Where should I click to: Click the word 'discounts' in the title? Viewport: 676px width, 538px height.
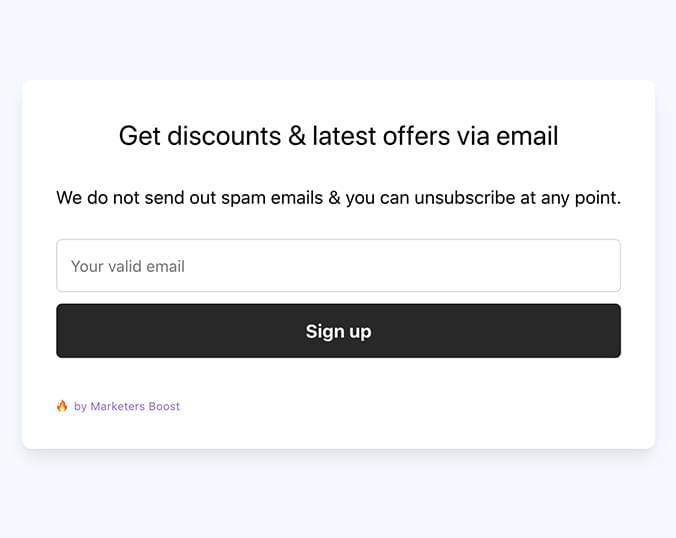[224, 136]
